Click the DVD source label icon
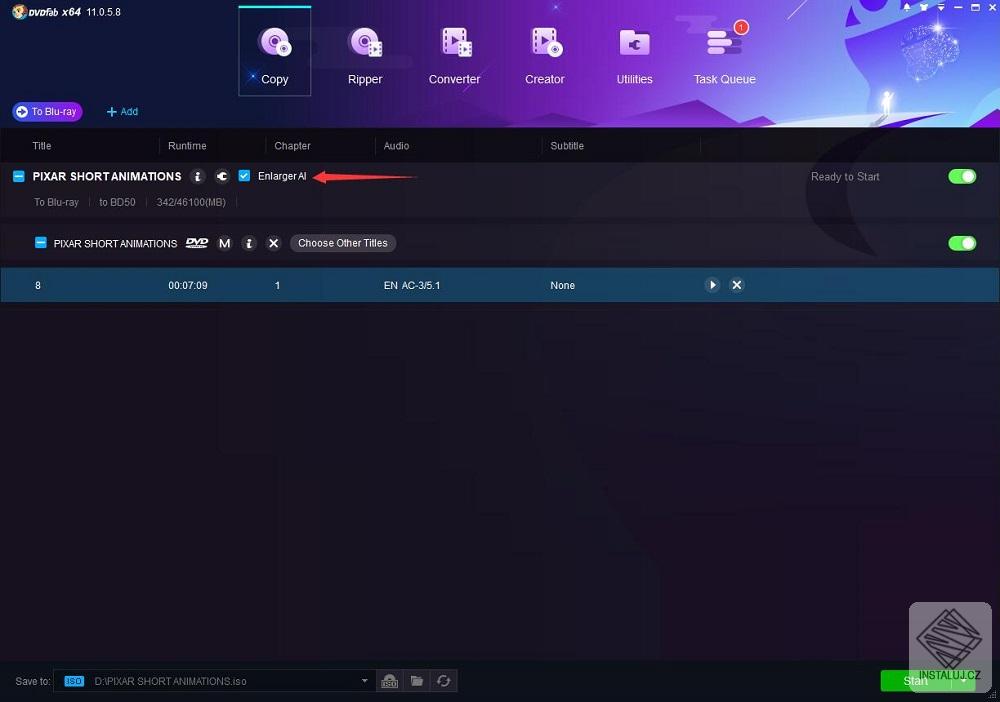 pos(196,242)
